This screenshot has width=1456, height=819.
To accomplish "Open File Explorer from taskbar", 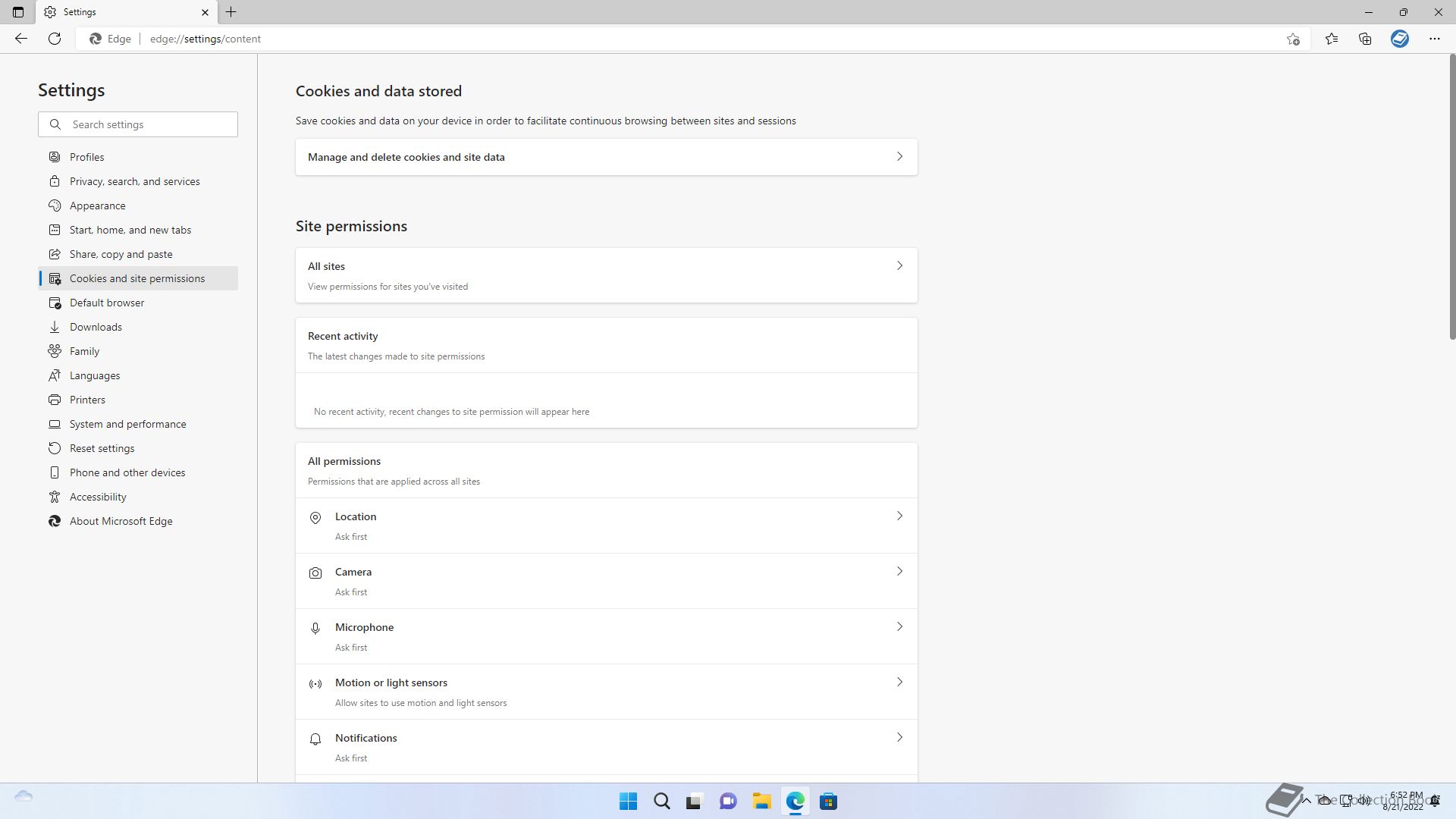I will 761,802.
